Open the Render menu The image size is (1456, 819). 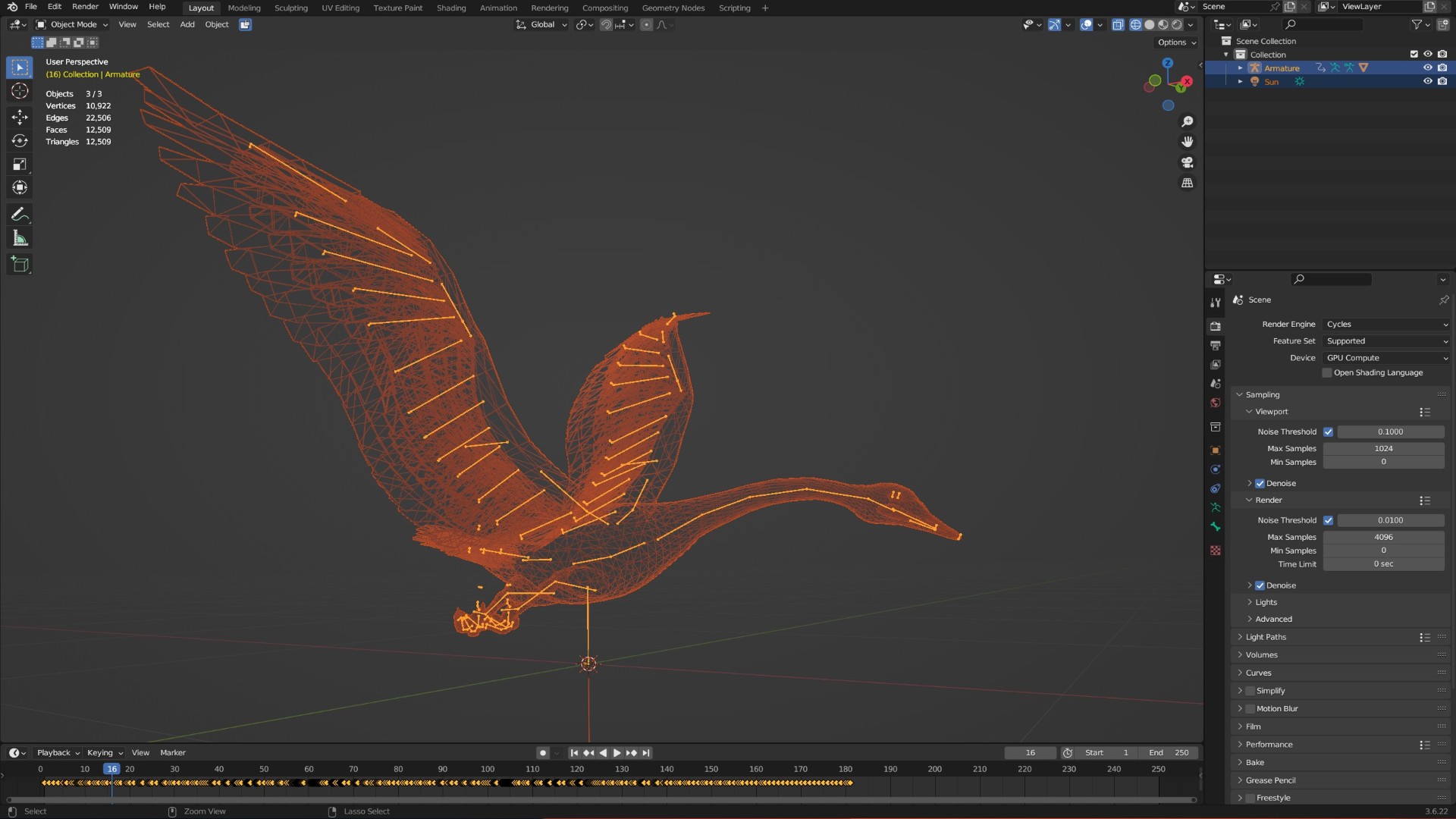(x=85, y=7)
